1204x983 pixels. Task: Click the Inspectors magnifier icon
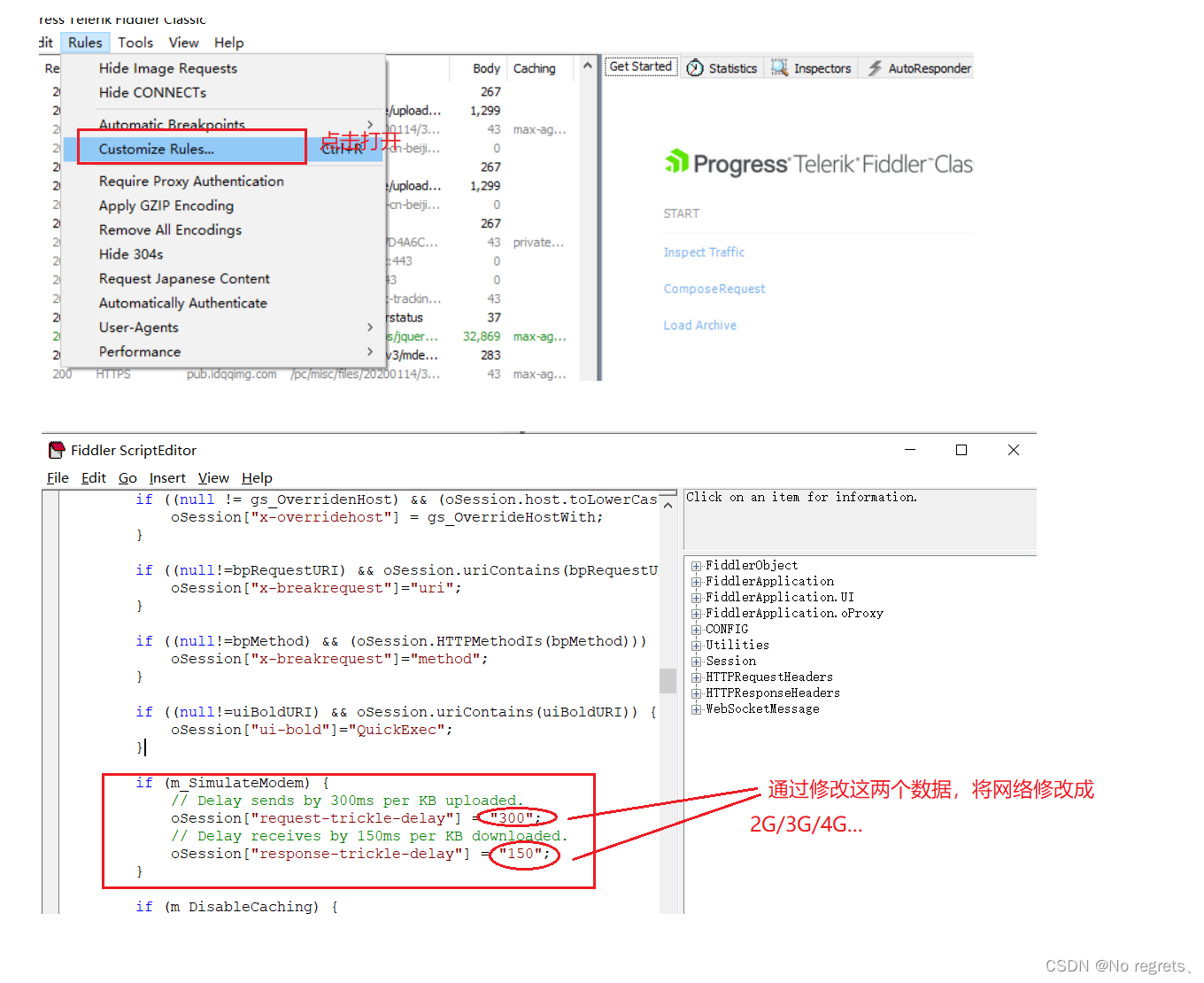pos(779,67)
